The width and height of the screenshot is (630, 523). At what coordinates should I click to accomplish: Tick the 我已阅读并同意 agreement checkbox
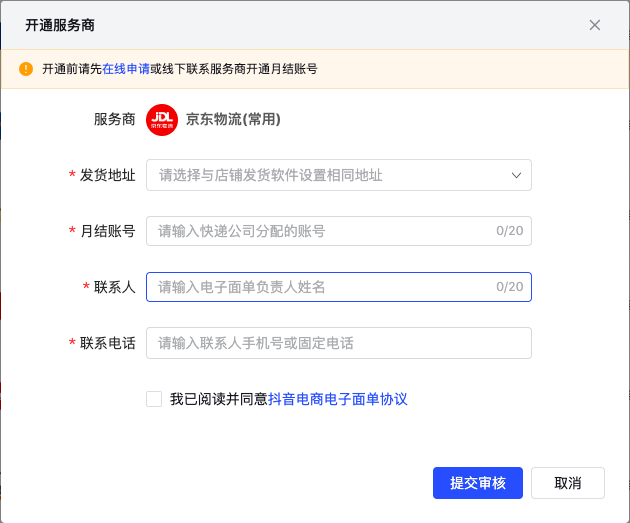(x=154, y=399)
